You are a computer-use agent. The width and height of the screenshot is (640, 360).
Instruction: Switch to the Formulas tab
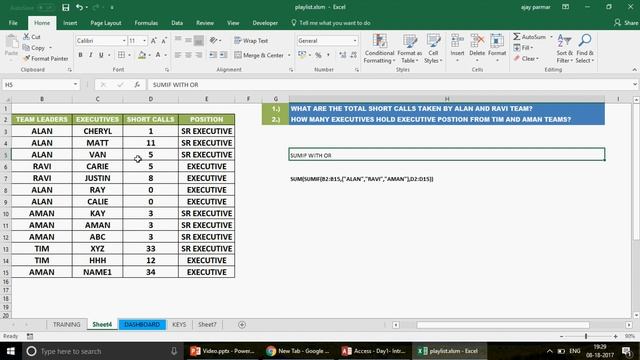[146, 23]
